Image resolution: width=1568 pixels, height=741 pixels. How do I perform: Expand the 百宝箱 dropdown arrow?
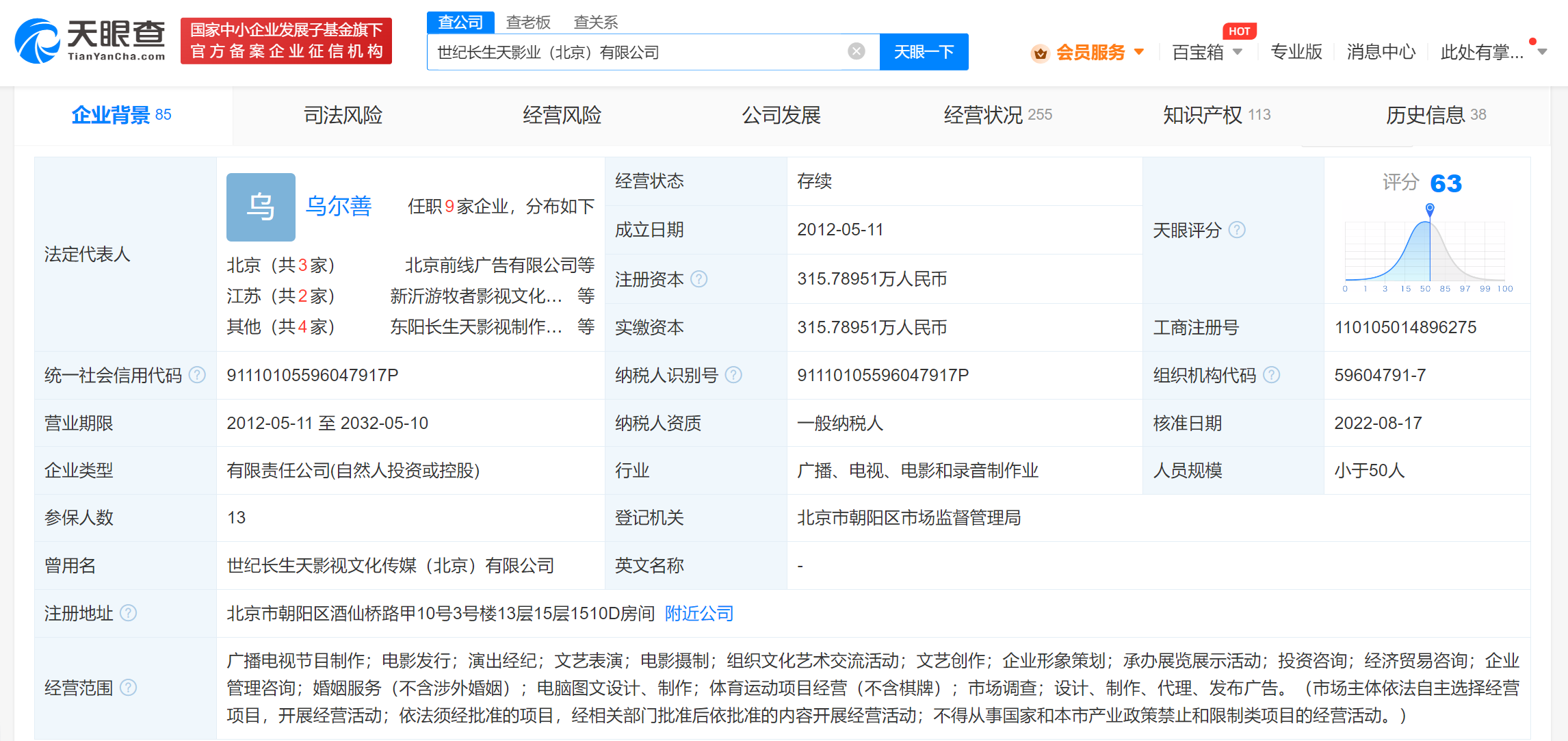[x=1238, y=52]
